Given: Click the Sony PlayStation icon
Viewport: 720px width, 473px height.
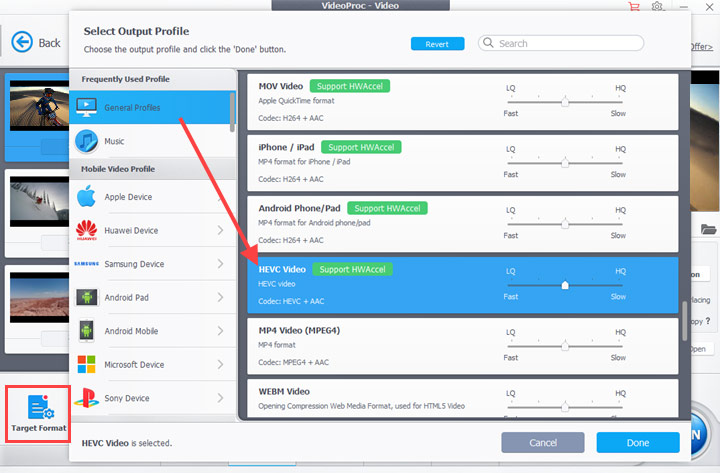Looking at the screenshot, I should click(86, 398).
